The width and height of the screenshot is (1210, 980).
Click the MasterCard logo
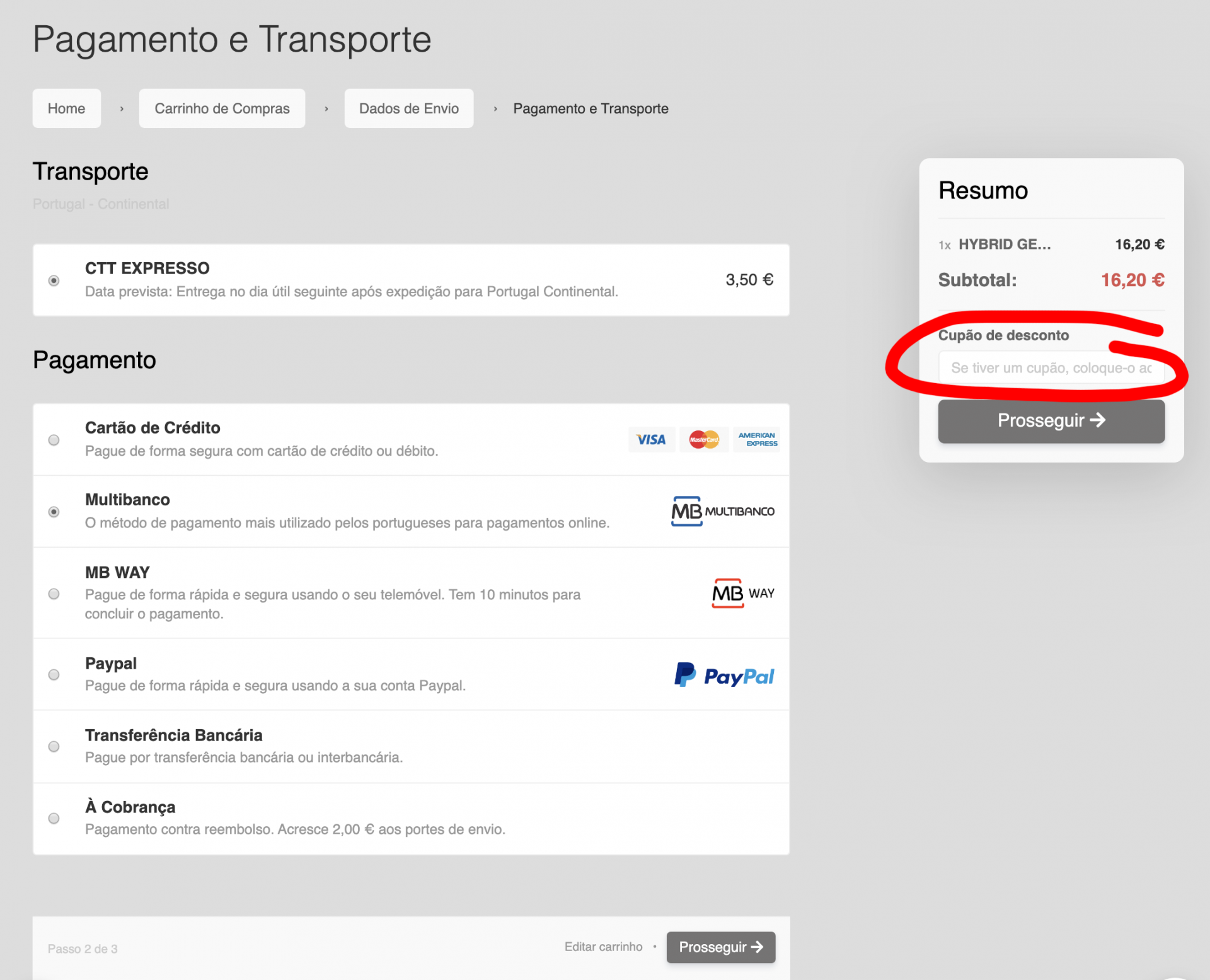coord(703,439)
